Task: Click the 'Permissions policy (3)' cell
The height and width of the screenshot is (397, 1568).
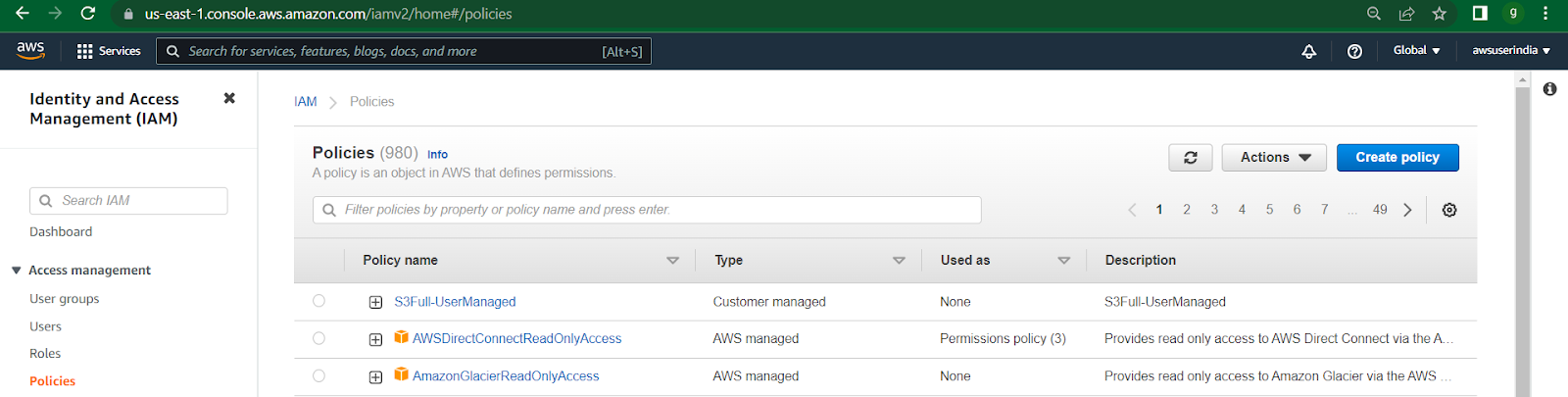Action: click(1003, 339)
